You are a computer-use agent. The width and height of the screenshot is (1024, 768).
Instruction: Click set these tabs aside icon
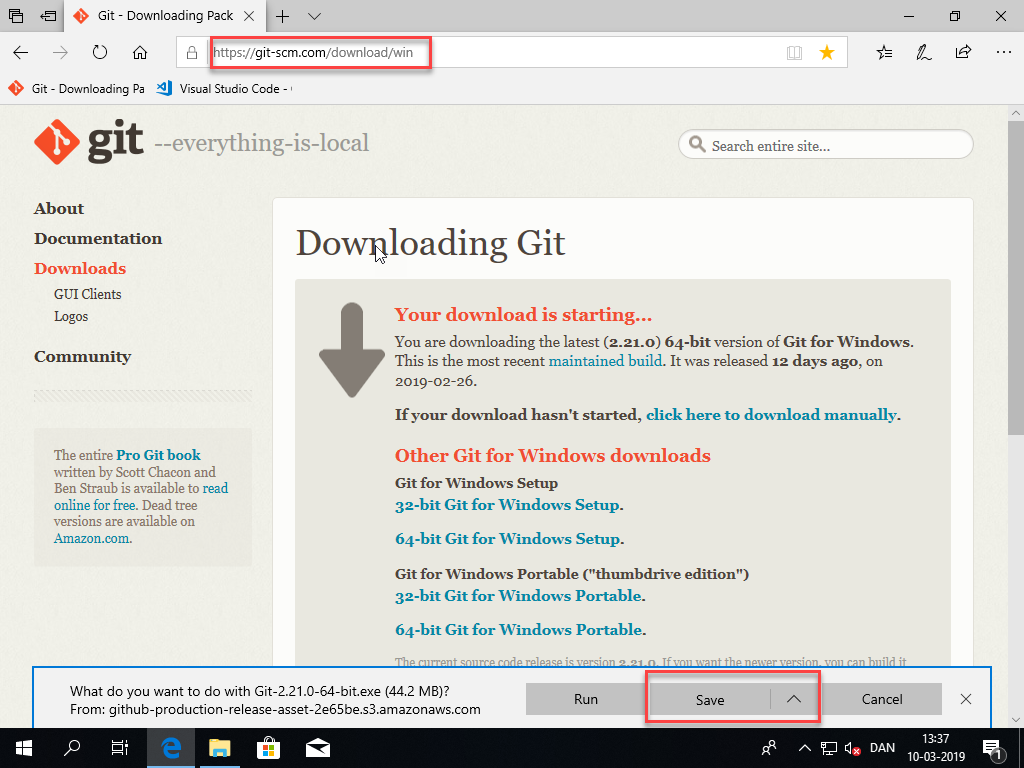[x=48, y=16]
